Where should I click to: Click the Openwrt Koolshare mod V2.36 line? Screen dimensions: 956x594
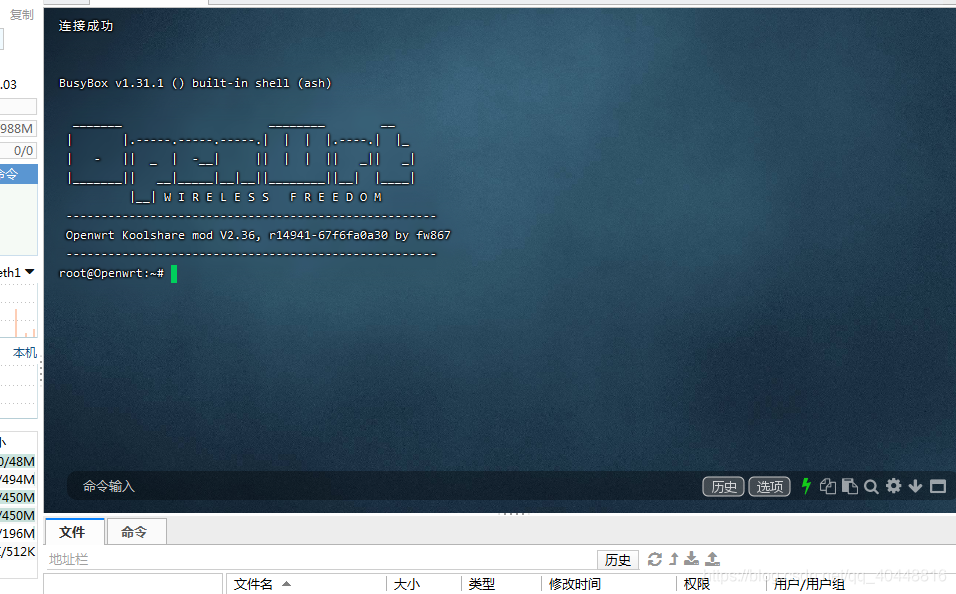pos(258,235)
